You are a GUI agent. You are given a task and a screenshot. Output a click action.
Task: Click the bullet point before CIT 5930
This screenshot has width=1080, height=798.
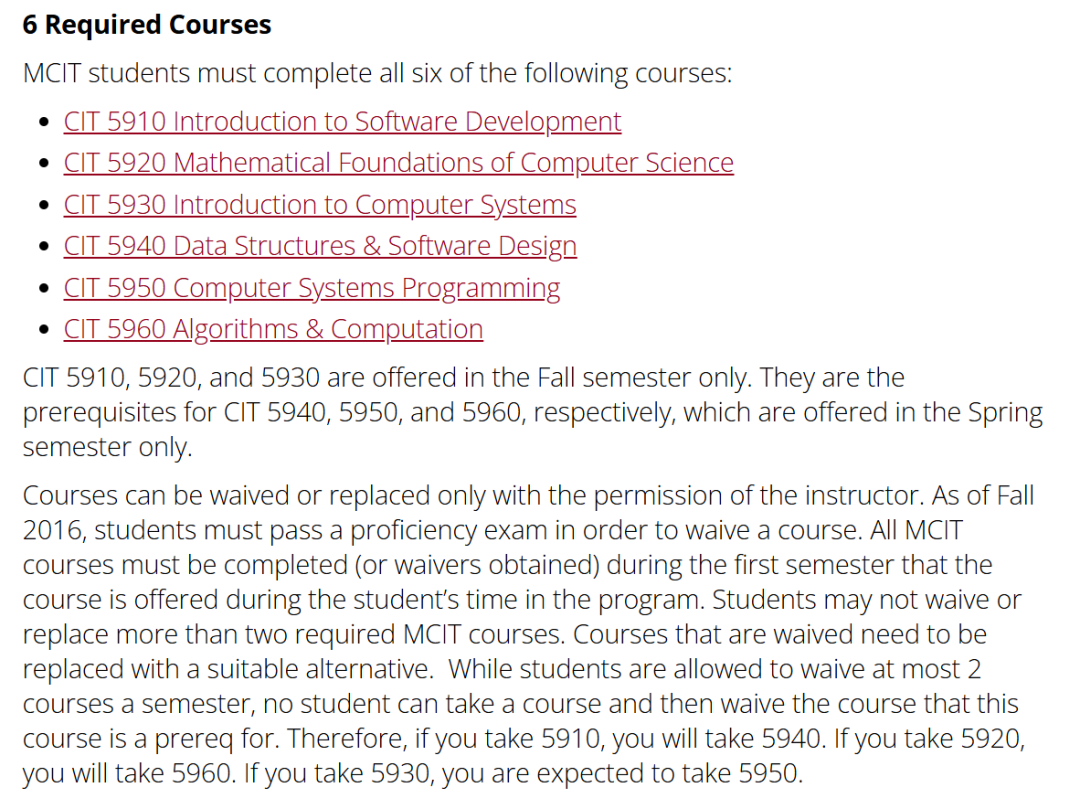tap(42, 206)
